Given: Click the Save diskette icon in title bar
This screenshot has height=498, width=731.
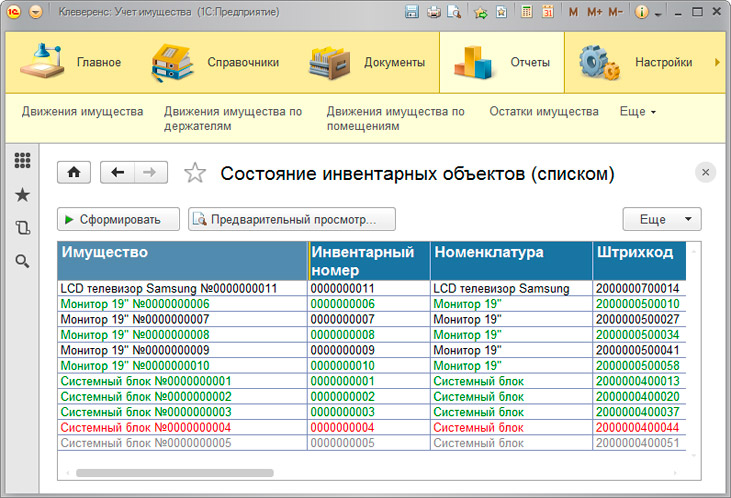Looking at the screenshot, I should pyautogui.click(x=412, y=12).
